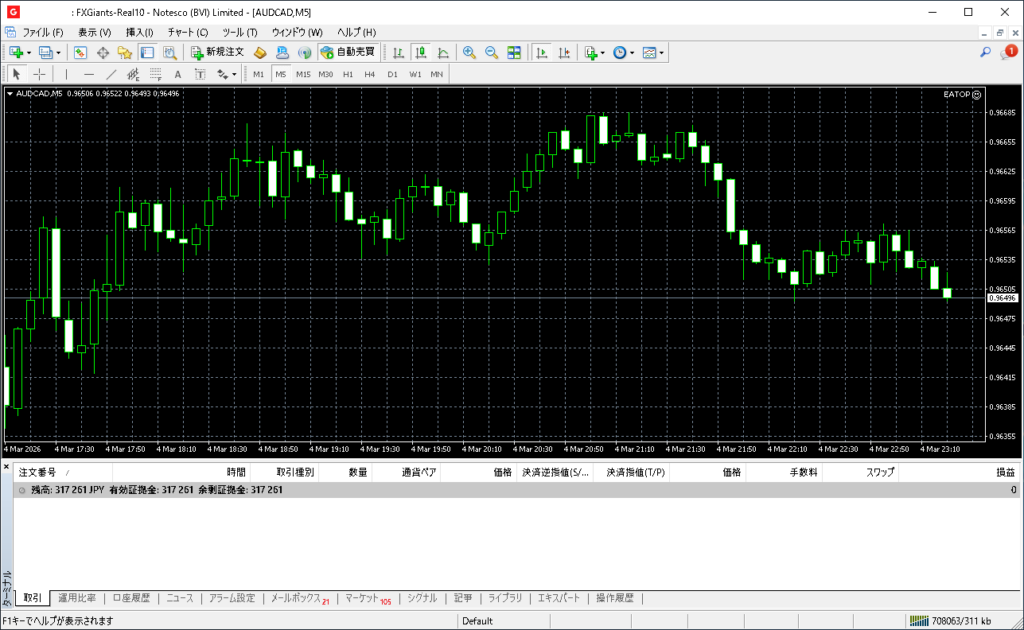Select the H1 timeframe button
This screenshot has width=1024, height=630.
[348, 74]
